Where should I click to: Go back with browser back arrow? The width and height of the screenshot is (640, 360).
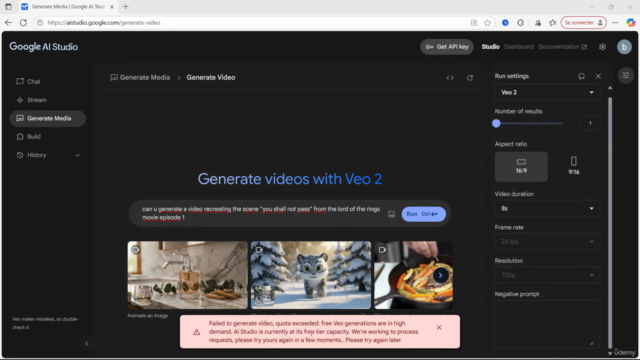[8, 23]
